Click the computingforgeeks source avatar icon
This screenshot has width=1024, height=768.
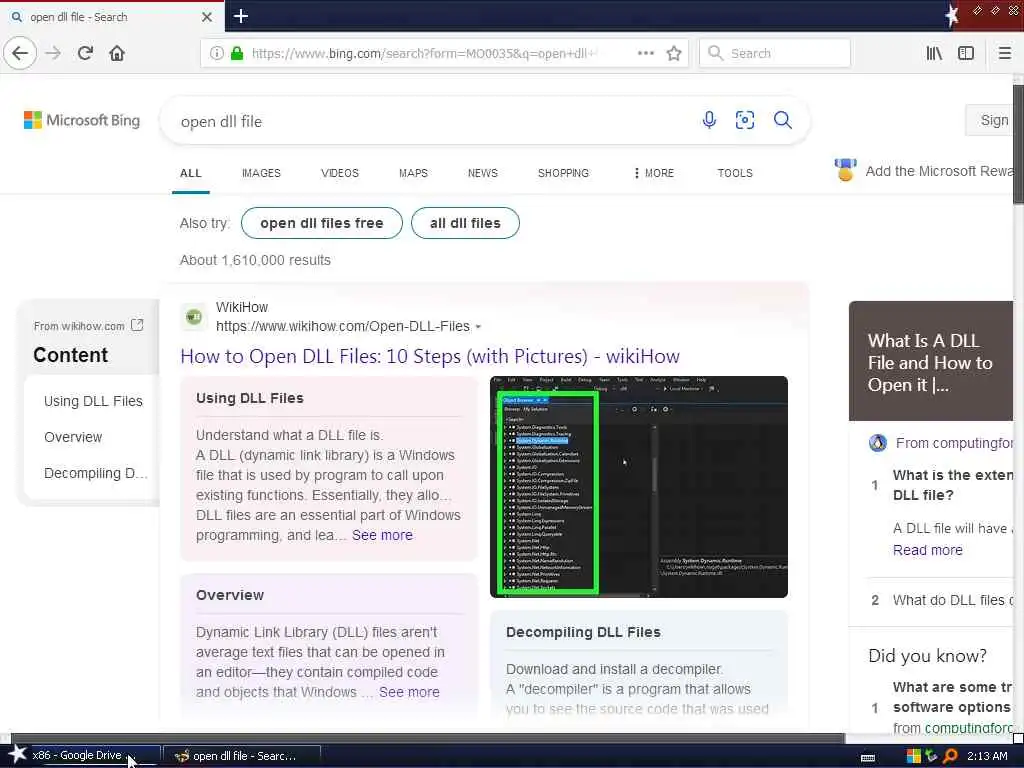point(878,443)
